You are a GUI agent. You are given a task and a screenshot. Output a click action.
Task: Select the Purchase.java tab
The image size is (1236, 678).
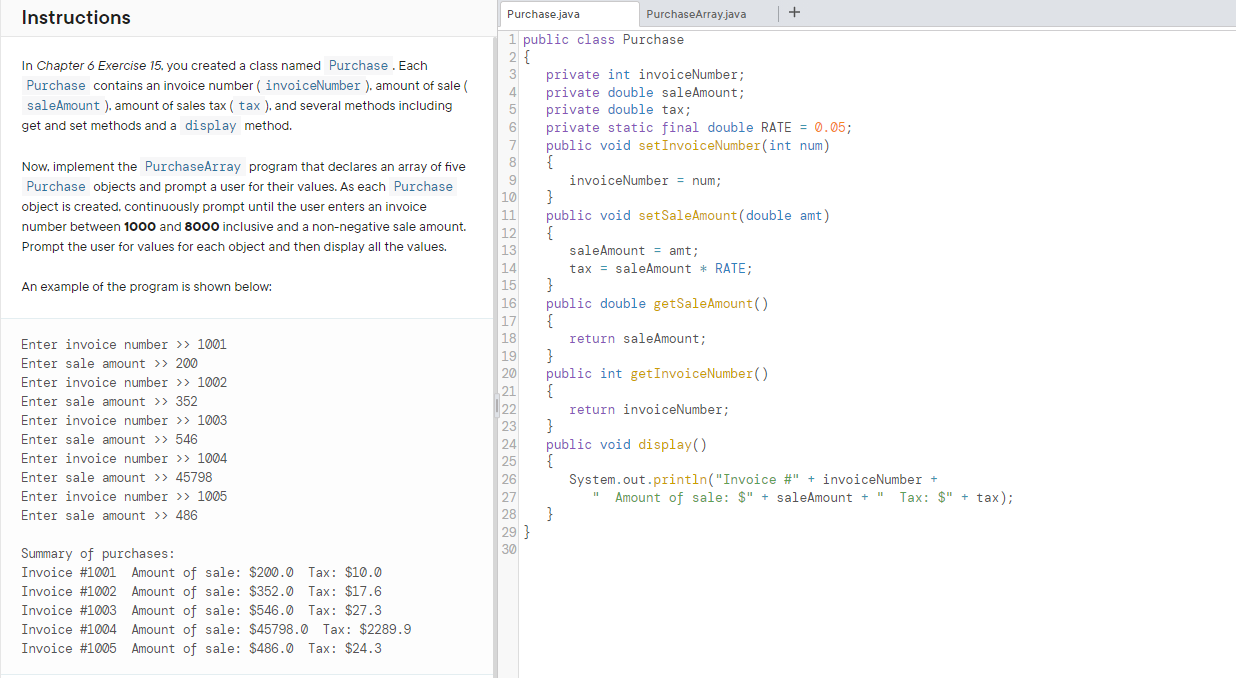[568, 15]
